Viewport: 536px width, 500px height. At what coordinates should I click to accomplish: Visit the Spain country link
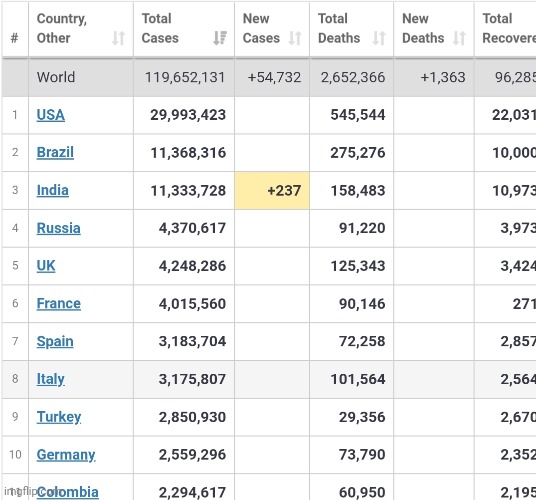pyautogui.click(x=55, y=341)
